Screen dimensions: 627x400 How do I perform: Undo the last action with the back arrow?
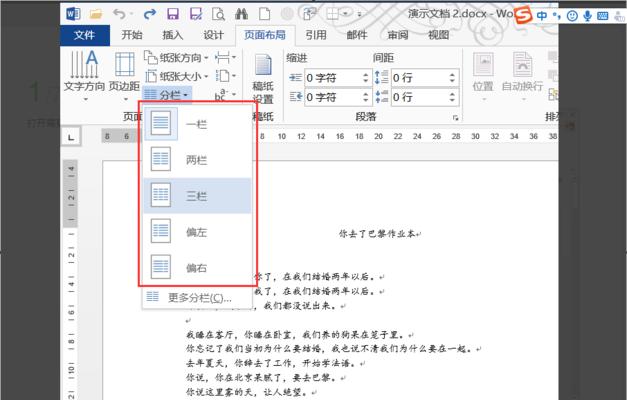point(119,14)
